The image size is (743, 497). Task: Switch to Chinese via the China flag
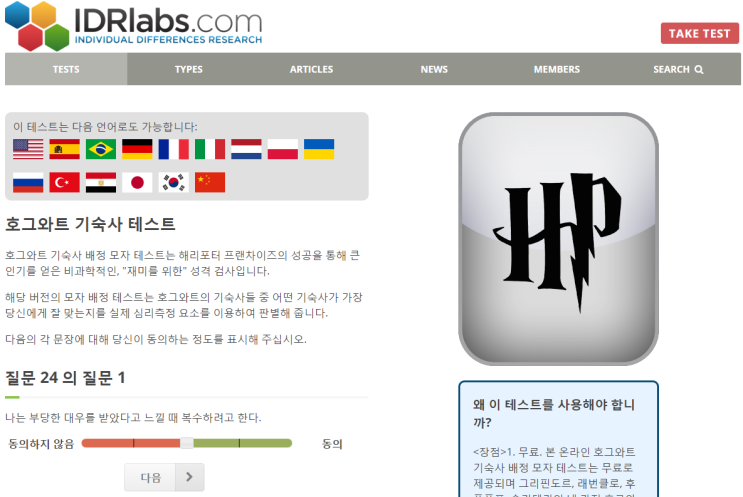tap(210, 182)
